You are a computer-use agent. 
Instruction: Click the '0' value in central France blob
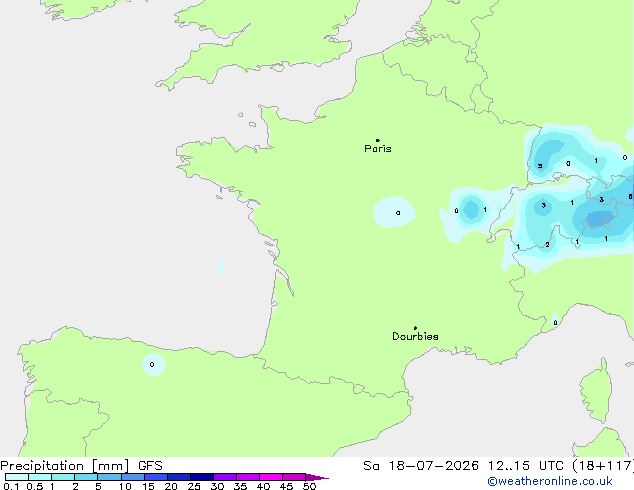(x=398, y=213)
